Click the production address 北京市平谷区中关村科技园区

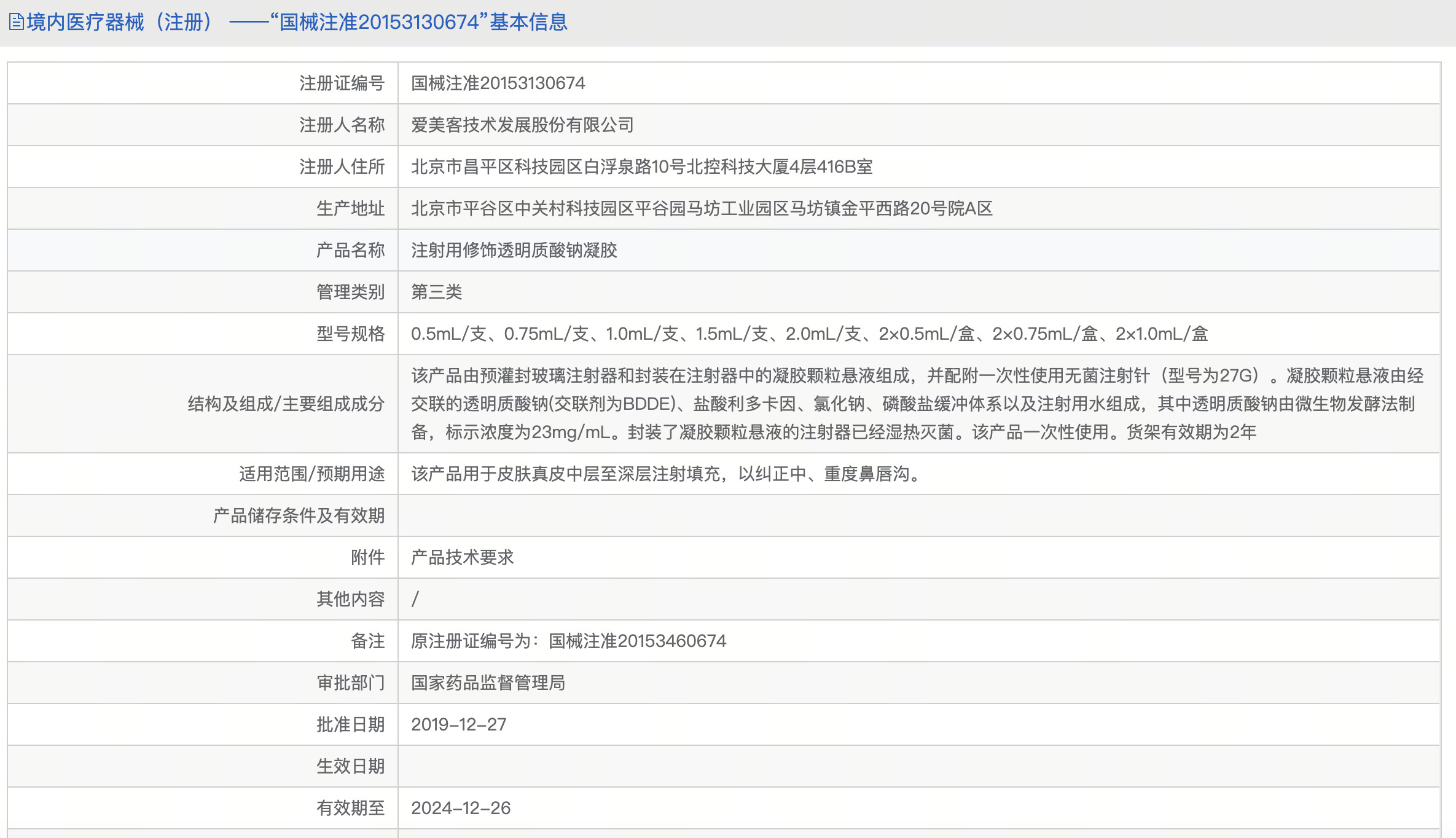click(x=702, y=208)
